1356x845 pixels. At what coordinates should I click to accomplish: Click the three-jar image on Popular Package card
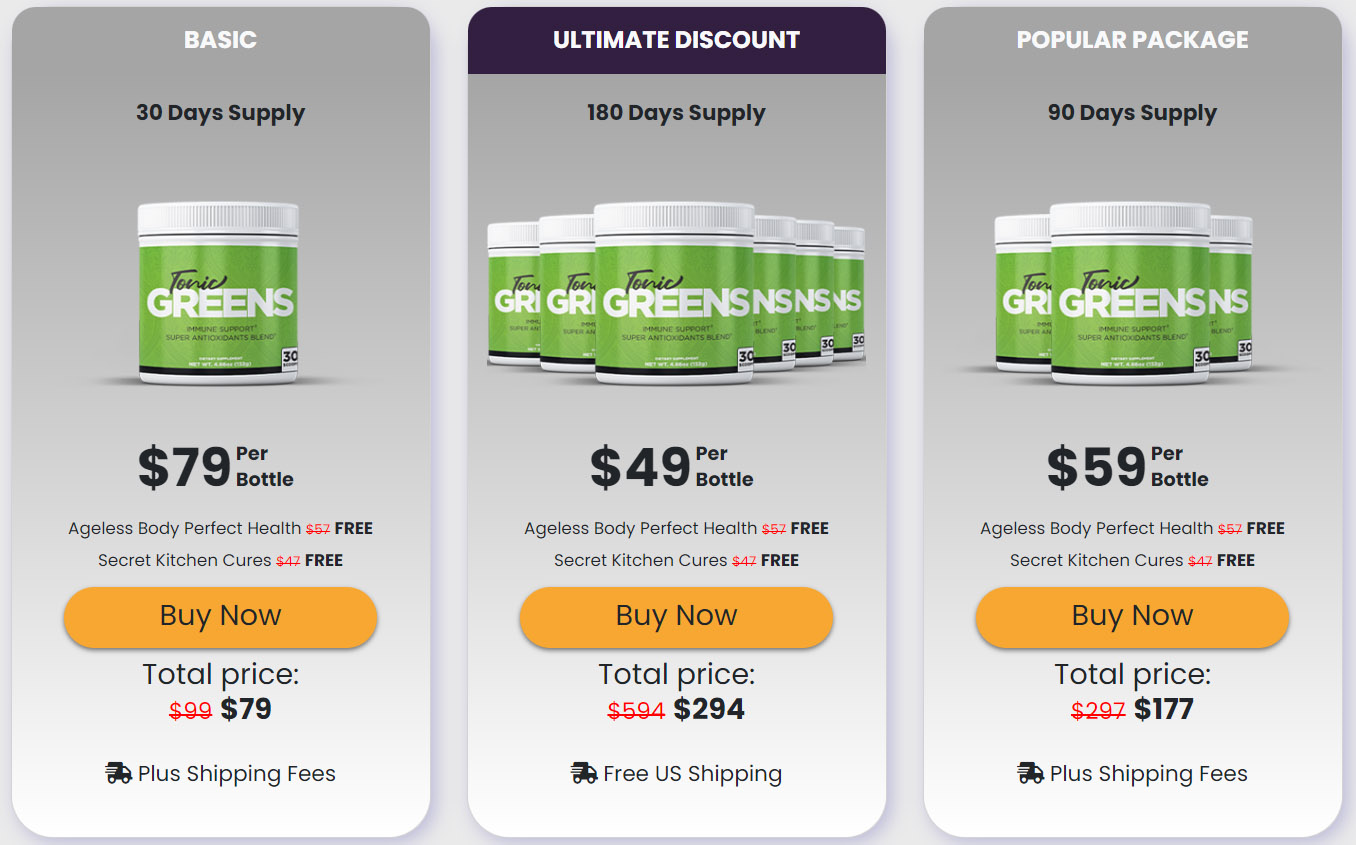coord(1132,293)
